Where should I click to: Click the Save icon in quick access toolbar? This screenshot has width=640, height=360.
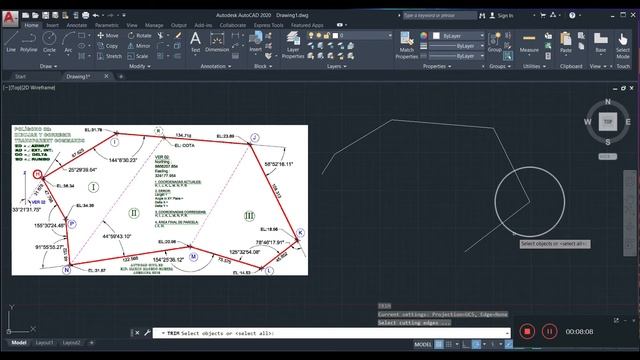pos(45,16)
